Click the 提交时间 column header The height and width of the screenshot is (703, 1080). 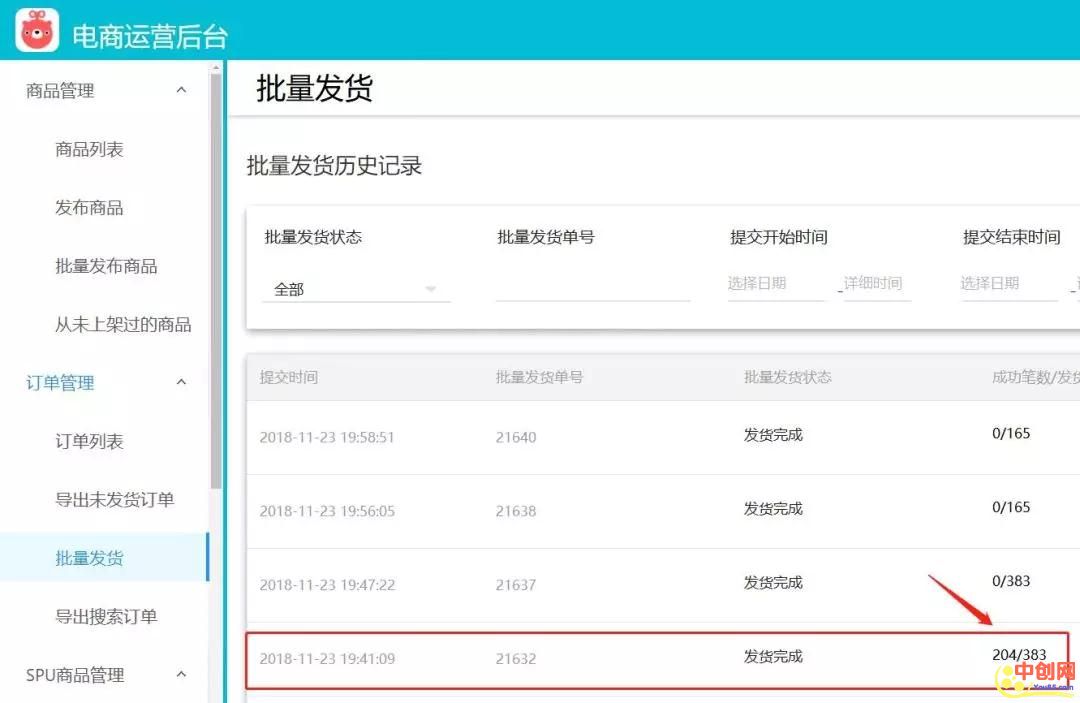(289, 377)
